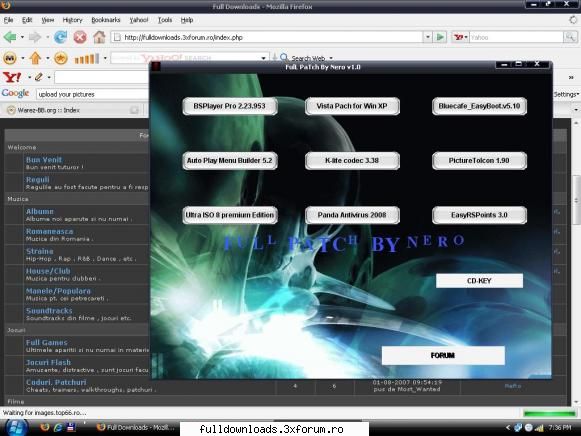
Task: Click the FORUM button in patch window
Action: coord(443,356)
